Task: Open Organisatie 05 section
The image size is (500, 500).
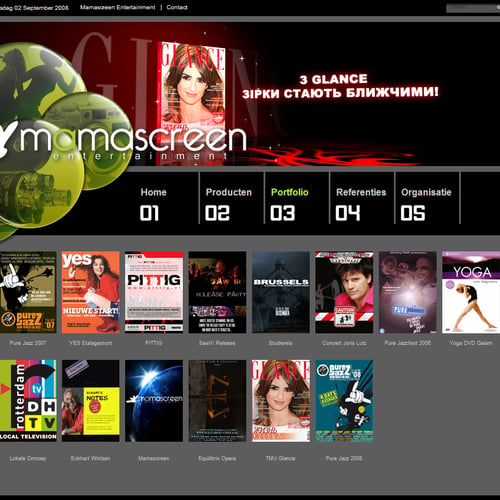Action: tap(426, 204)
